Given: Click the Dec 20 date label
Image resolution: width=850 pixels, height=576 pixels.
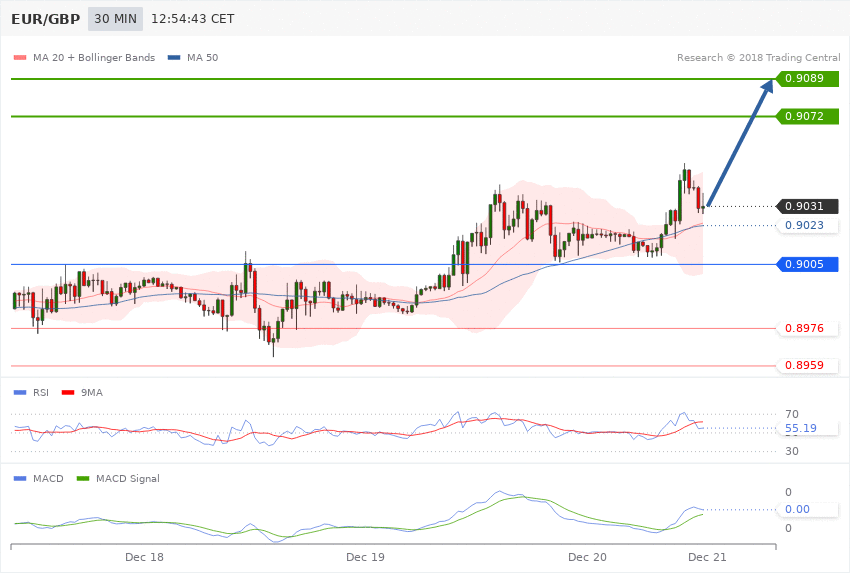Looking at the screenshot, I should [x=587, y=557].
